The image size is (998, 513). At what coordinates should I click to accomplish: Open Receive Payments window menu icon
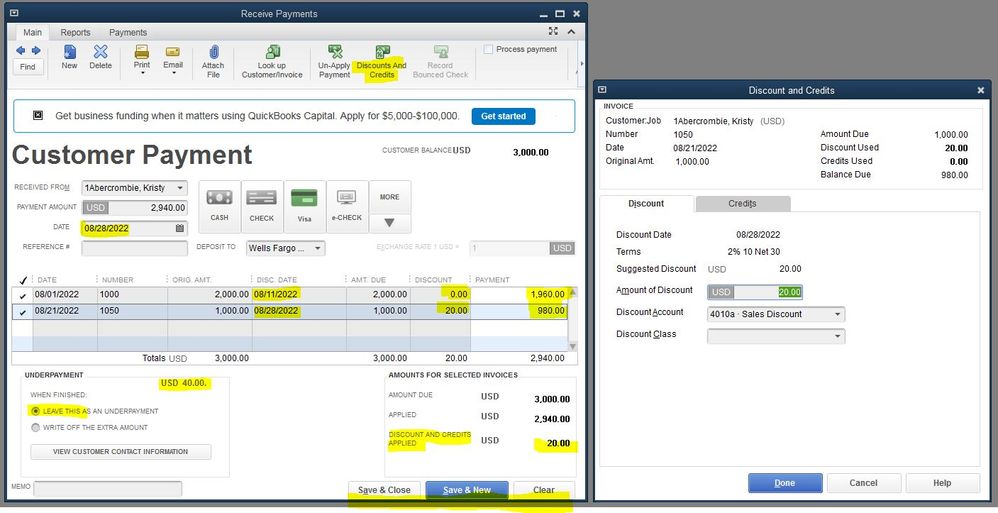[x=14, y=13]
